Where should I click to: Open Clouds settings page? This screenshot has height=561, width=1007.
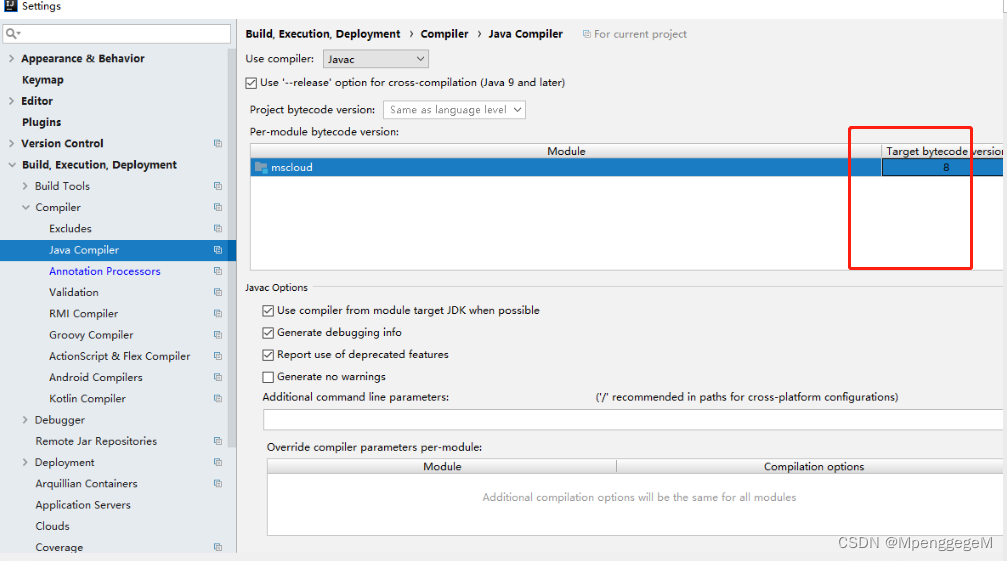click(53, 526)
